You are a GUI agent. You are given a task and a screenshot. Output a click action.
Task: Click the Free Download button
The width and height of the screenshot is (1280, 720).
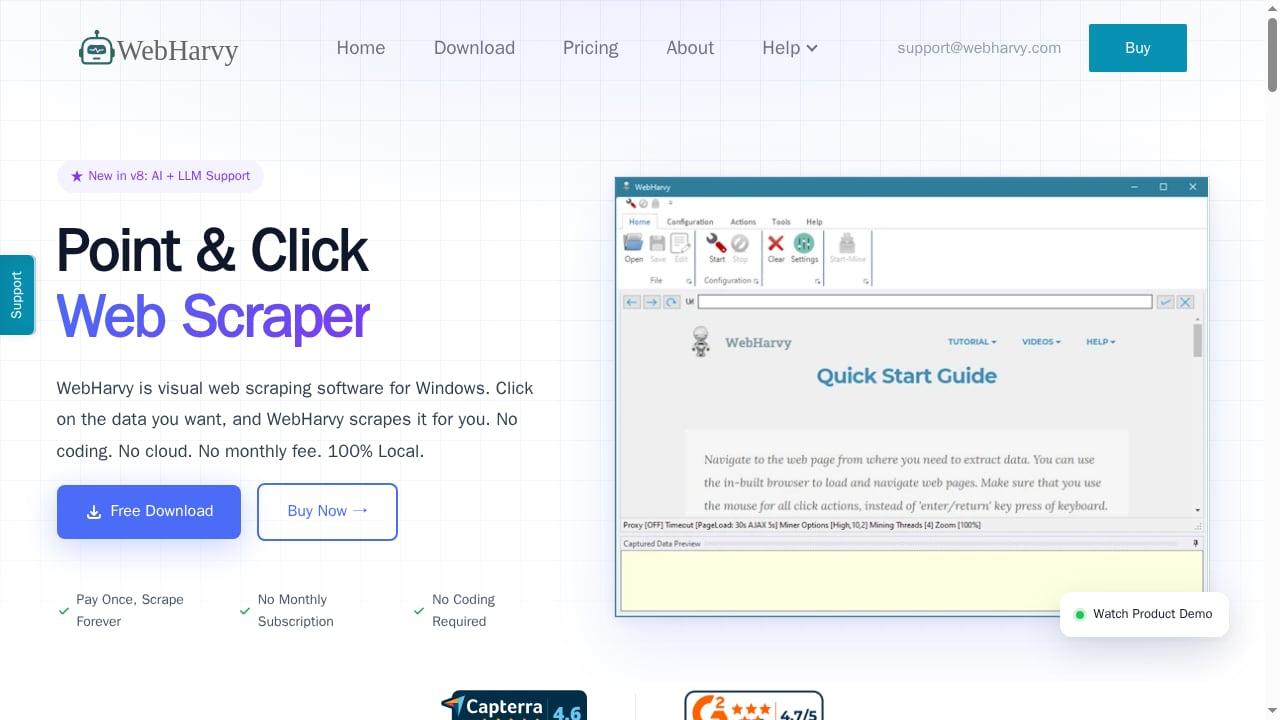pos(149,512)
